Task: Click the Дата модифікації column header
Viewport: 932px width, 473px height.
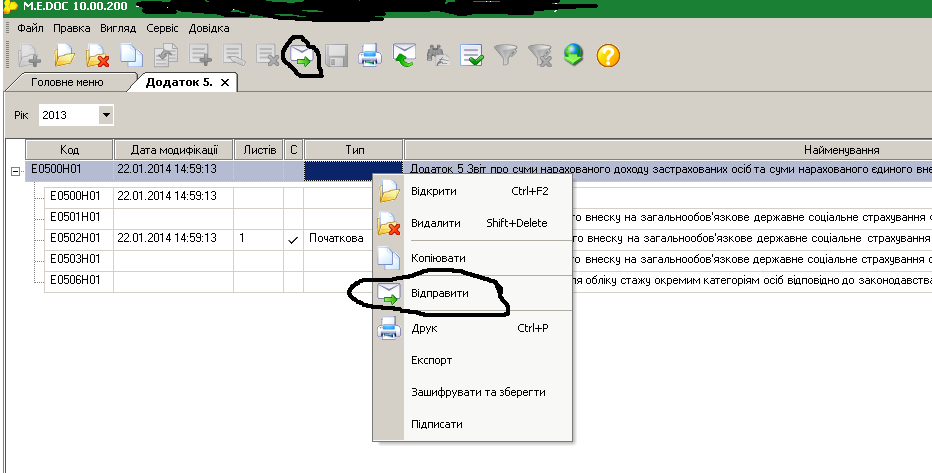Action: tap(174, 150)
